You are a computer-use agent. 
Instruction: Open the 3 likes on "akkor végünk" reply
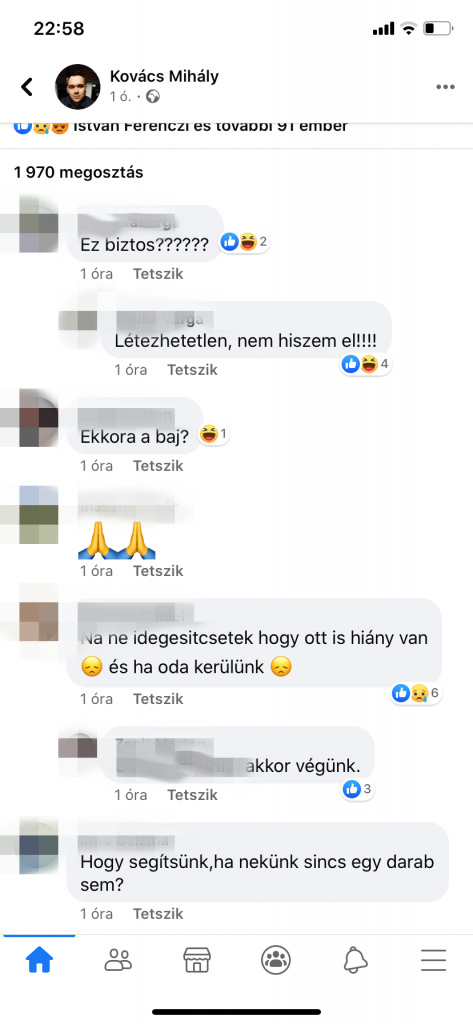pos(357,789)
